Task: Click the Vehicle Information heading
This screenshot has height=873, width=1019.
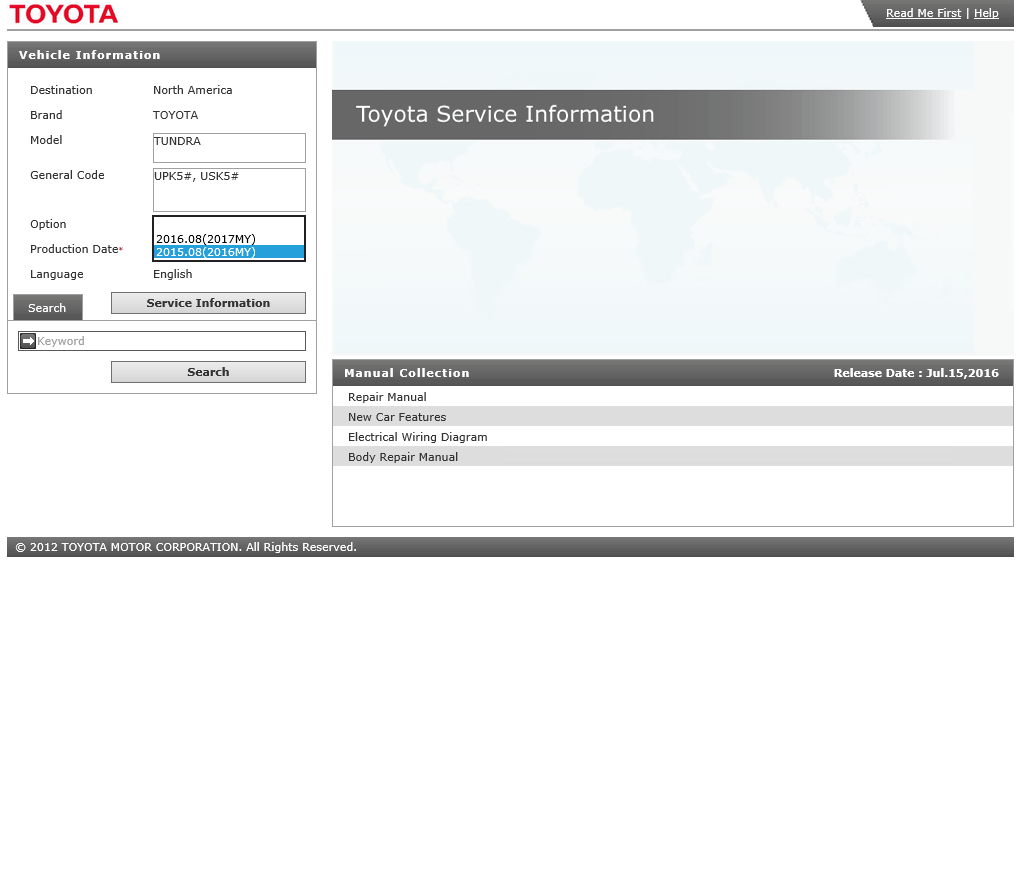Action: (x=89, y=55)
